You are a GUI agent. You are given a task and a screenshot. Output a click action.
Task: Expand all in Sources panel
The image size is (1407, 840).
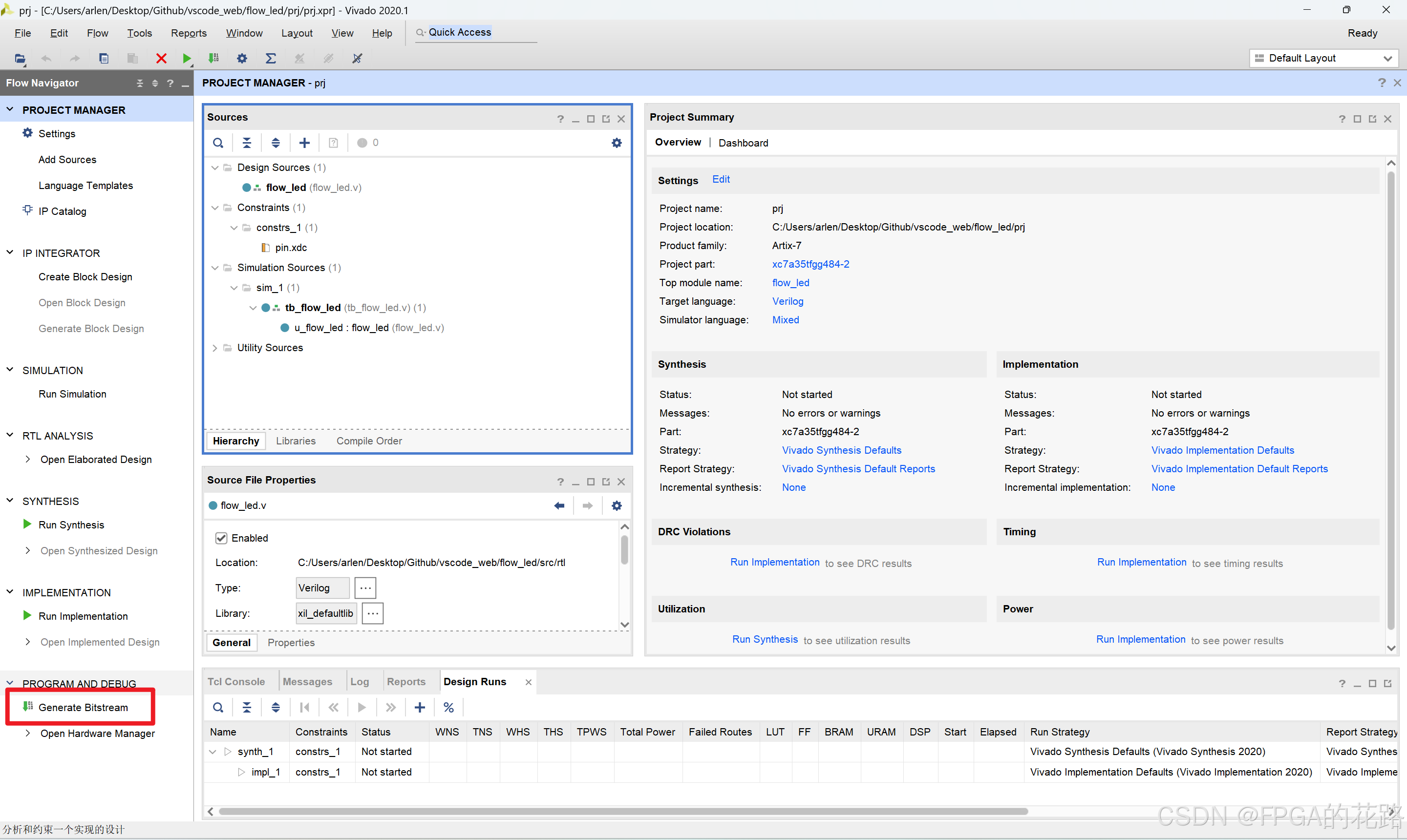tap(276, 143)
